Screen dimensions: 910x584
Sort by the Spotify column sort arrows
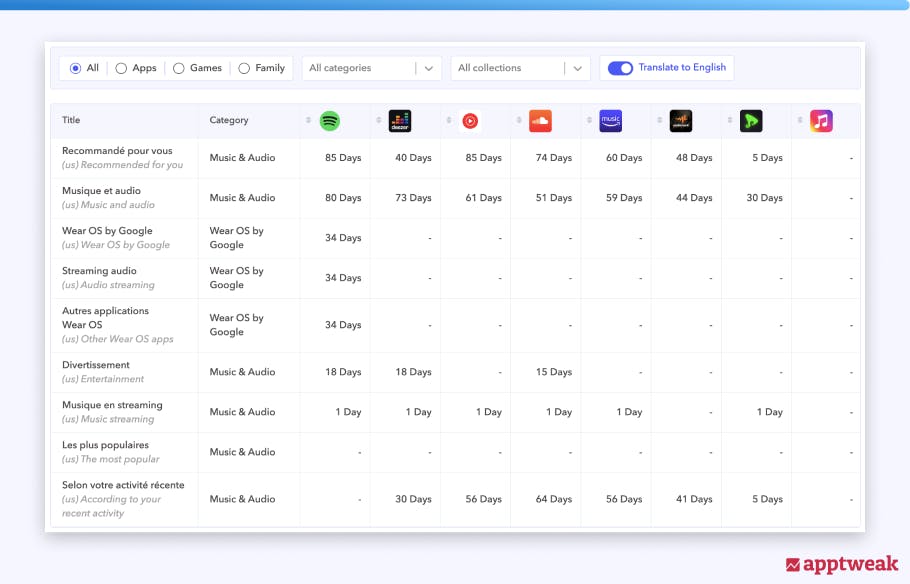pos(309,121)
